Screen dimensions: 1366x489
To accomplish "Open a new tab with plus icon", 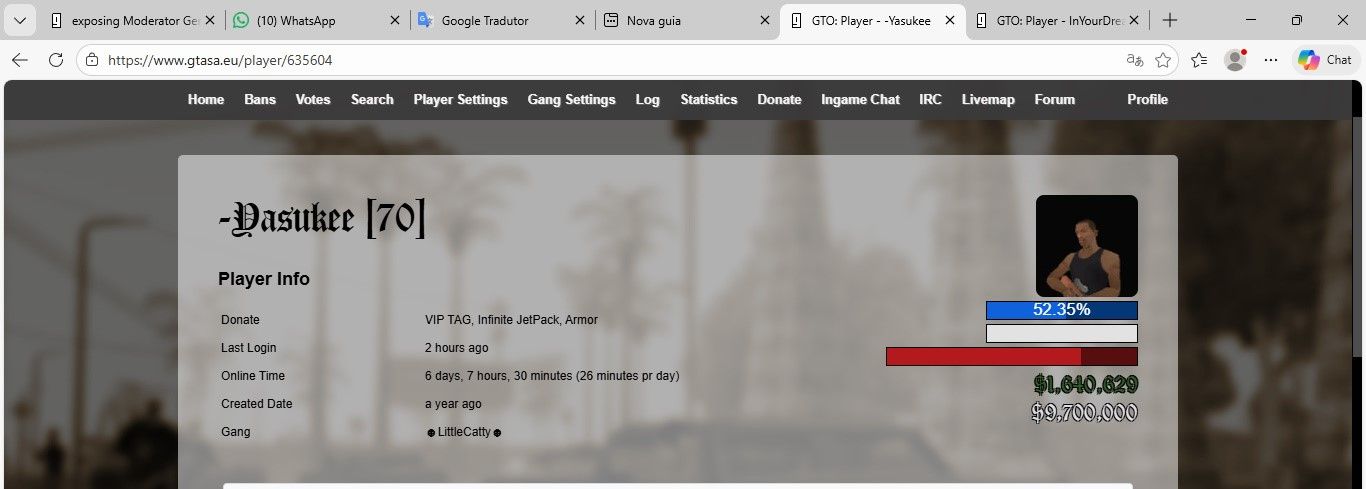I will pos(1170,20).
